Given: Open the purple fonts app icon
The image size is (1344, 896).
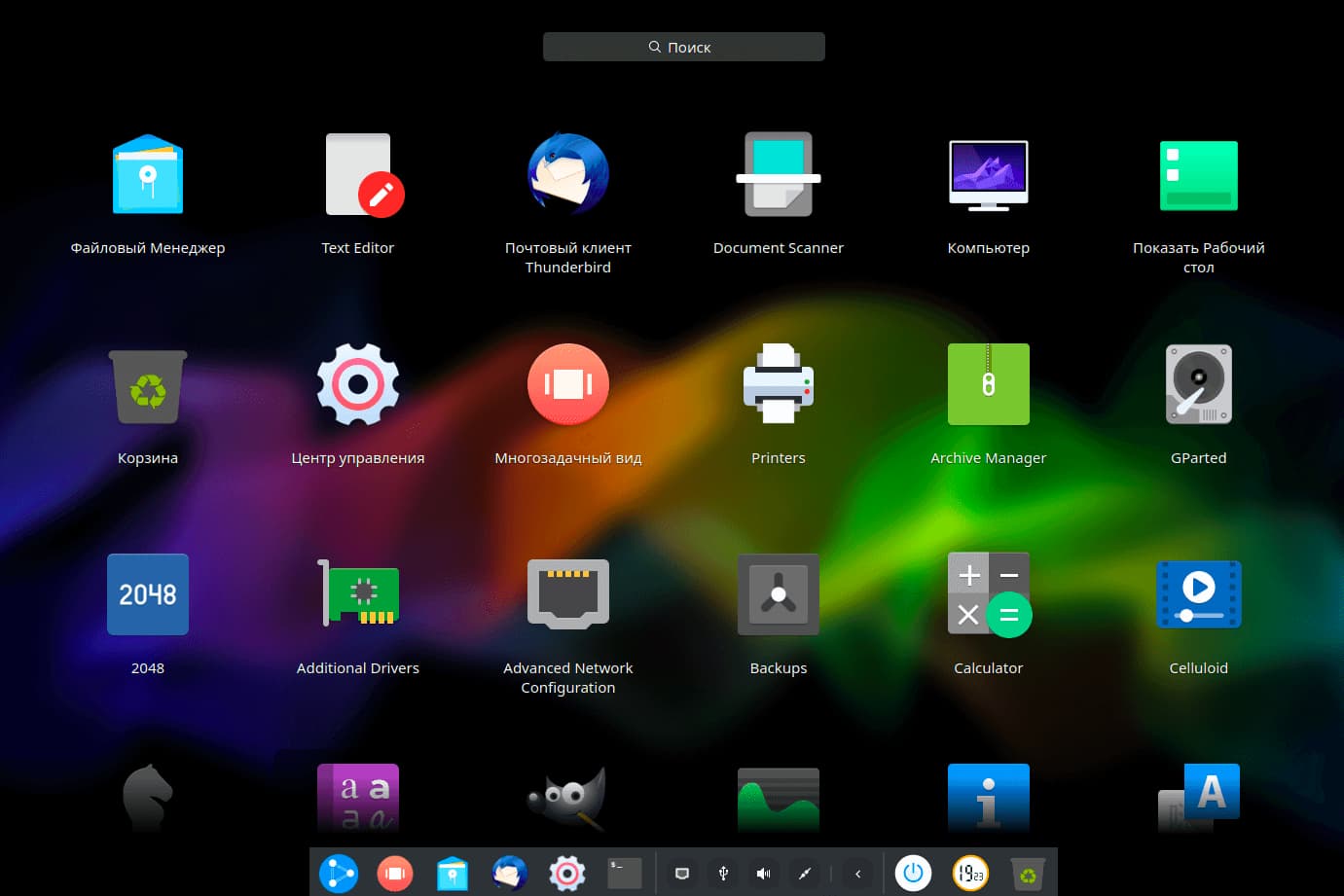Looking at the screenshot, I should (358, 798).
